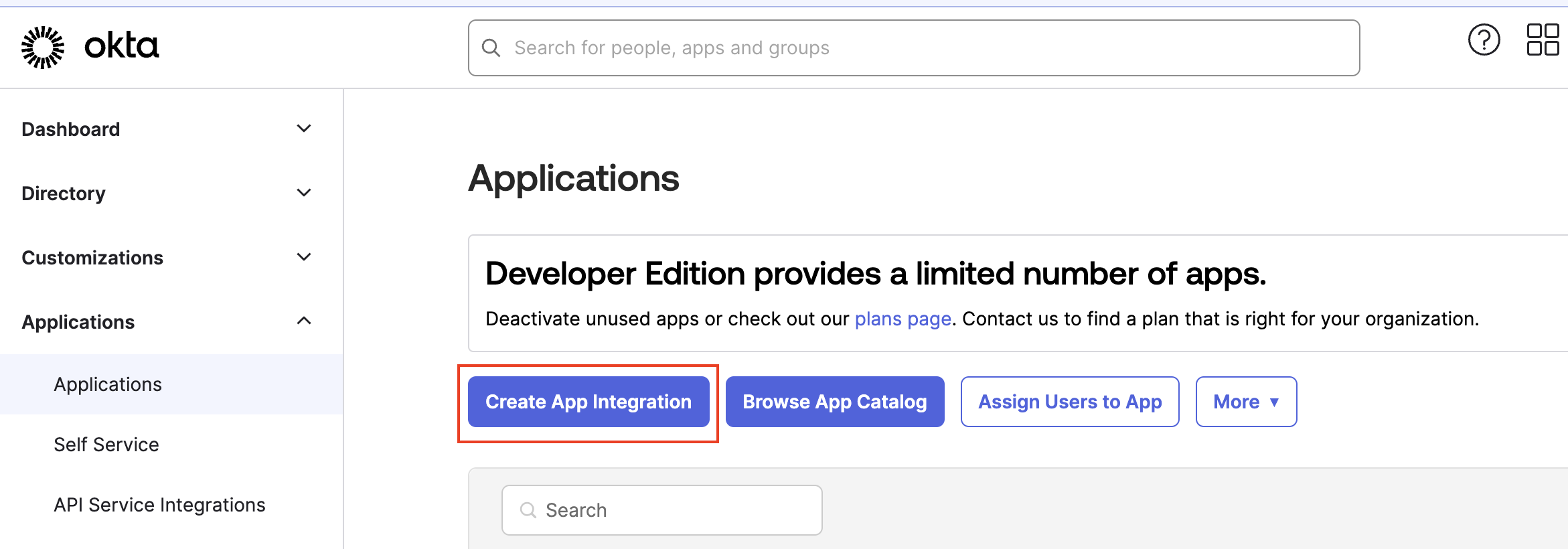Image resolution: width=1568 pixels, height=549 pixels.
Task: Go to API Service Integrations
Action: coord(159,505)
